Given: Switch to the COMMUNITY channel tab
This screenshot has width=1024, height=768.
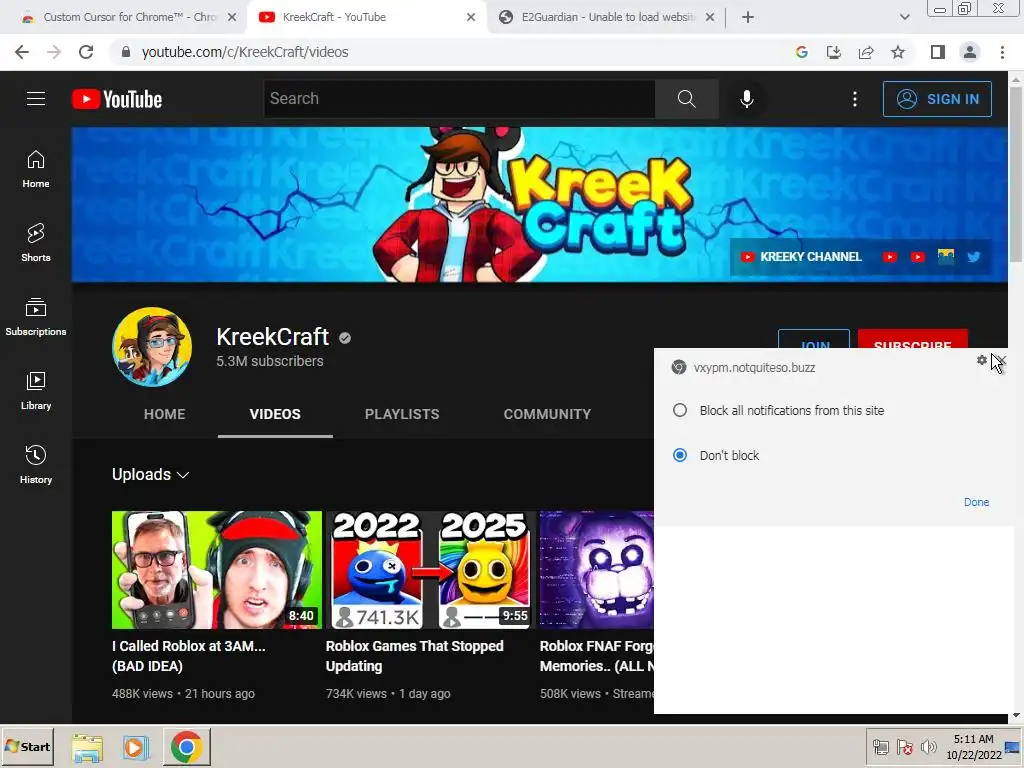Looking at the screenshot, I should tap(547, 414).
